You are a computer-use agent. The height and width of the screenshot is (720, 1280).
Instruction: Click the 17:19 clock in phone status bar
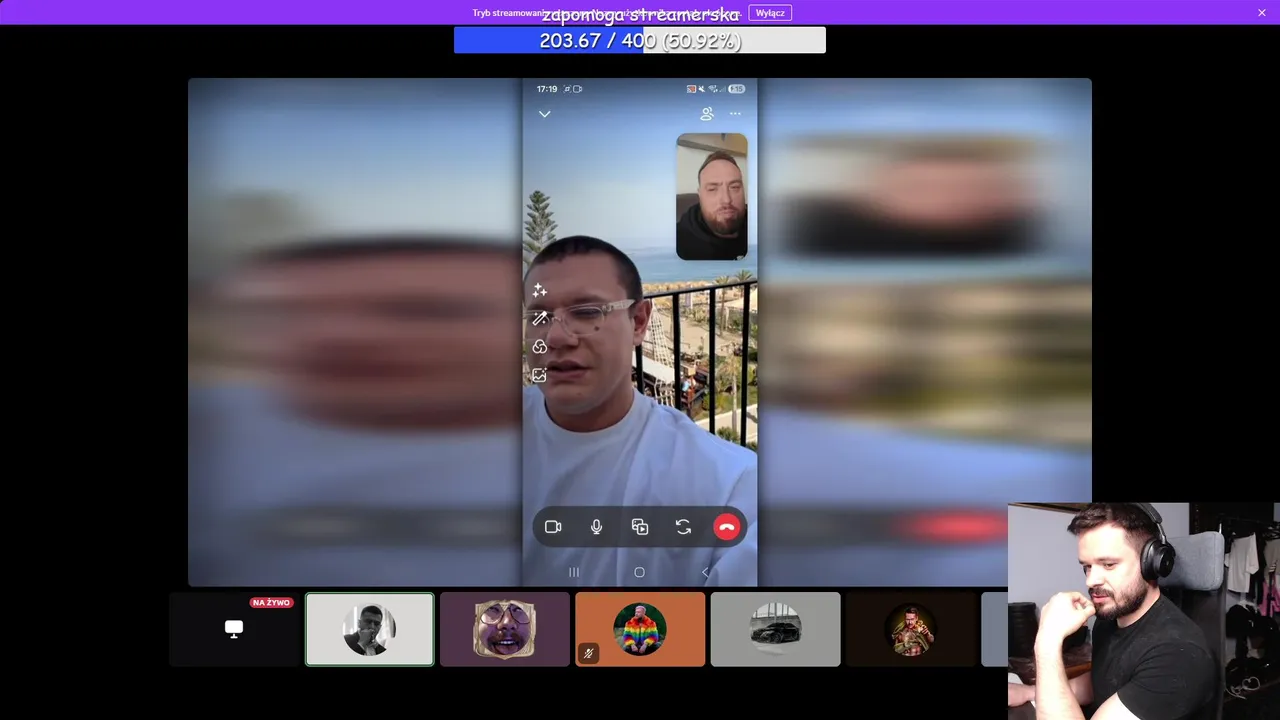[547, 89]
